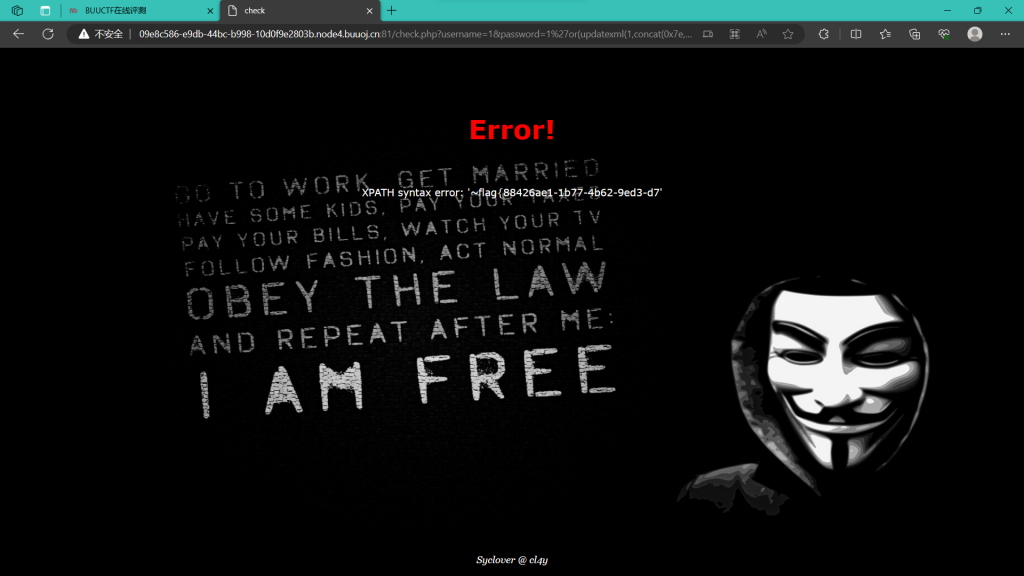
Task: Open the user profile menu
Action: click(x=974, y=34)
